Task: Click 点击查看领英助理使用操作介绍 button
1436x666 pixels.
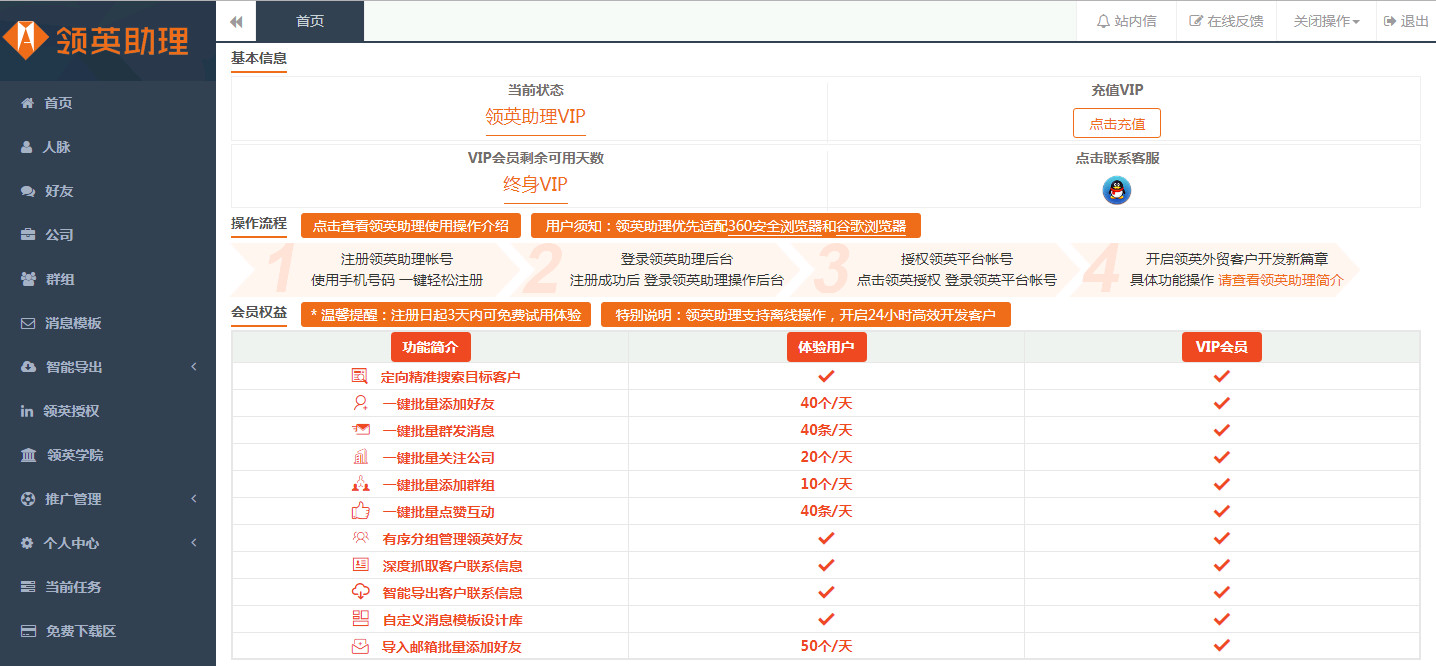Action: tap(410, 226)
